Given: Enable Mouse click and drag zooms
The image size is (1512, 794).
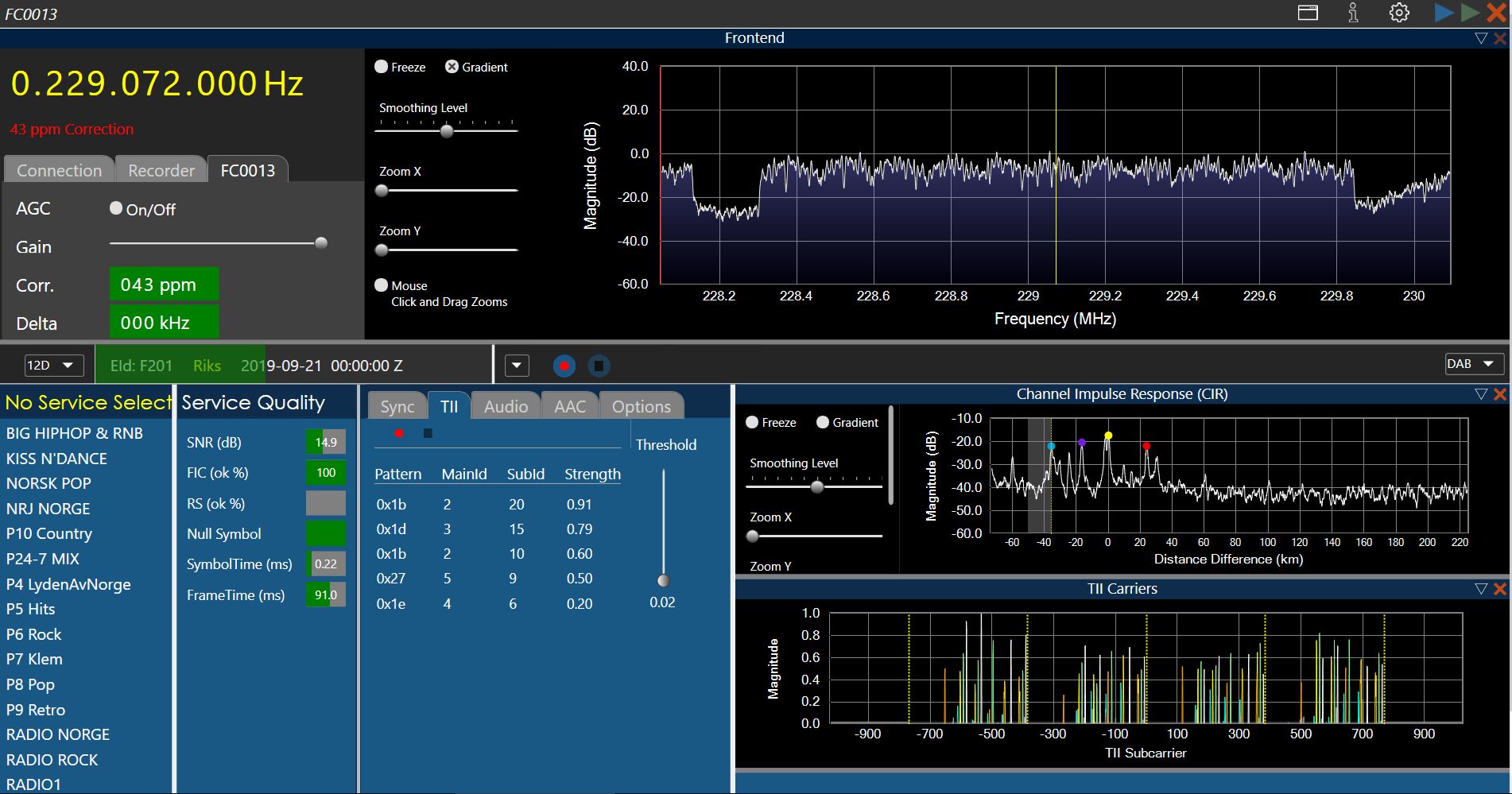Looking at the screenshot, I should (x=382, y=285).
